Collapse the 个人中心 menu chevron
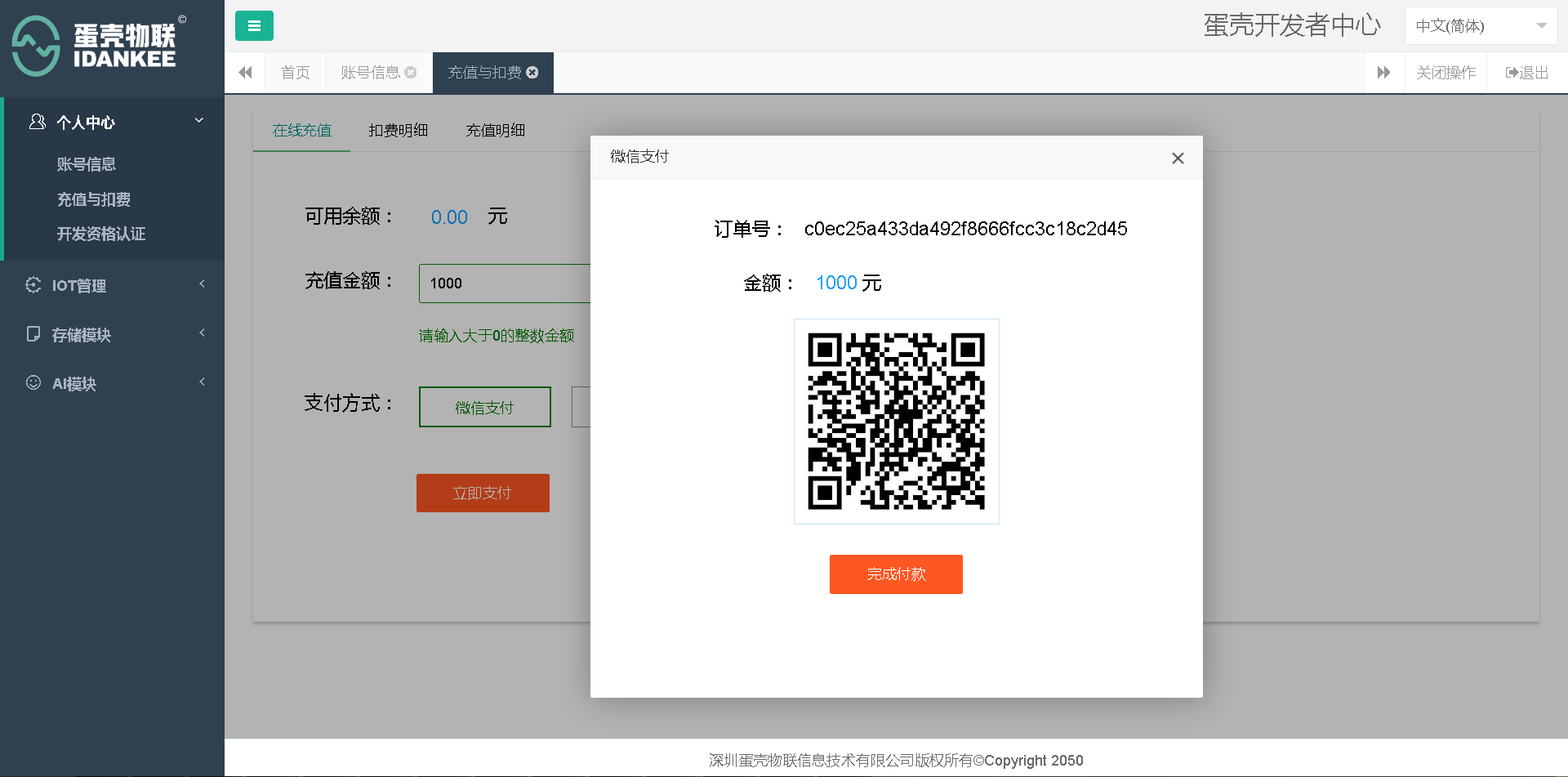The image size is (1568, 777). pos(199,121)
